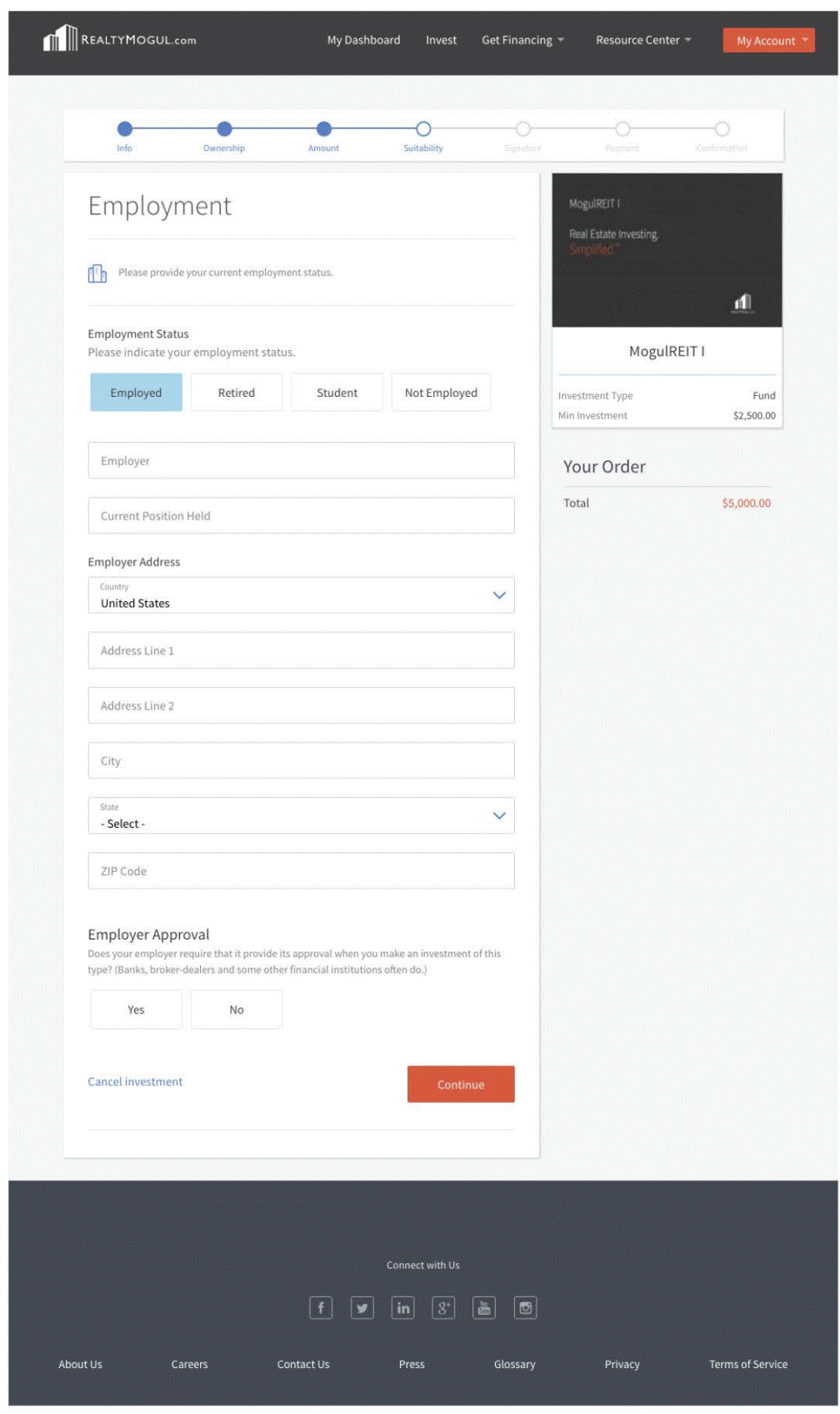Click the building icon beside employment prompt
840x1414 pixels.
point(97,273)
